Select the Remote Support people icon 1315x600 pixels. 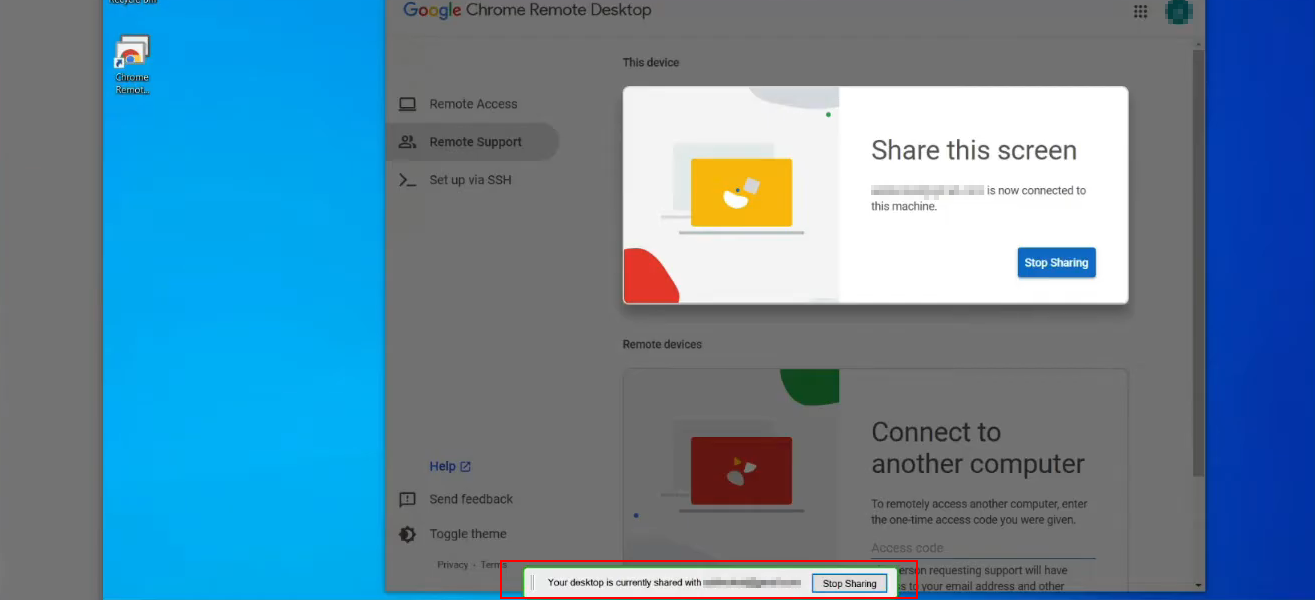407,142
